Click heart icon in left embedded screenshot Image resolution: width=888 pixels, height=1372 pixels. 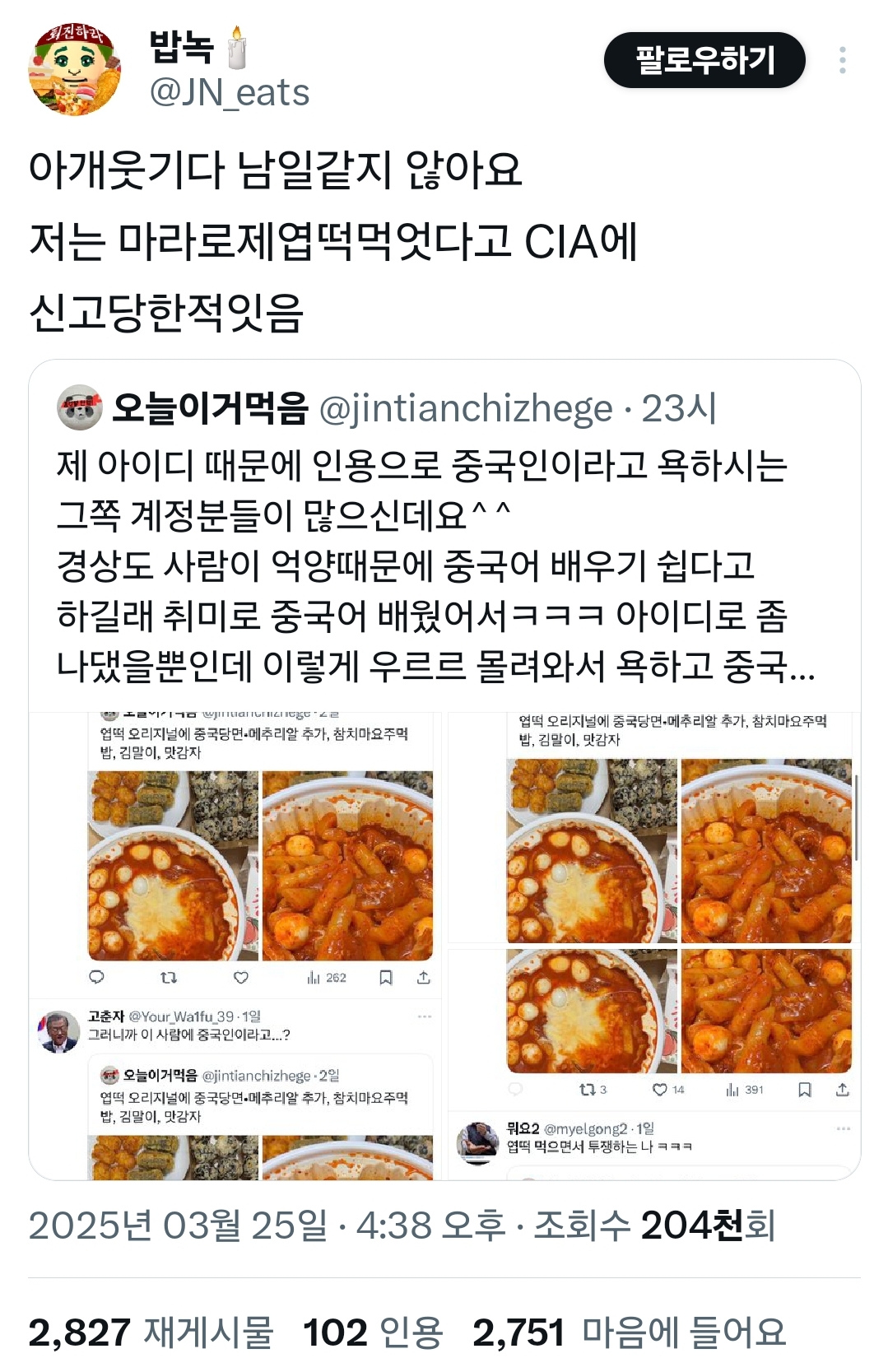(x=241, y=977)
